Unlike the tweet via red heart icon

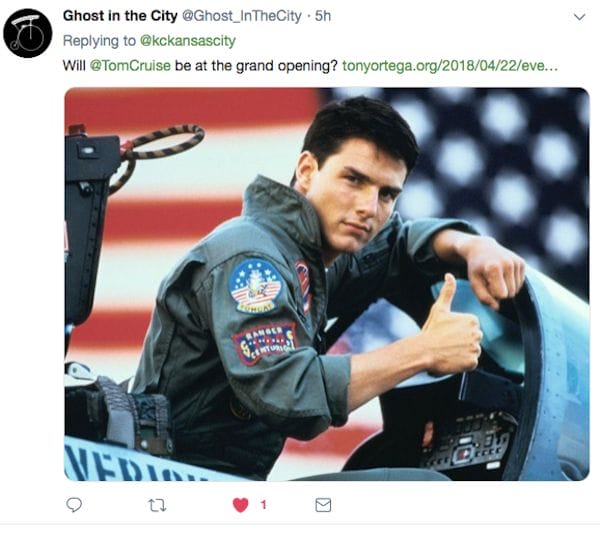tap(241, 505)
